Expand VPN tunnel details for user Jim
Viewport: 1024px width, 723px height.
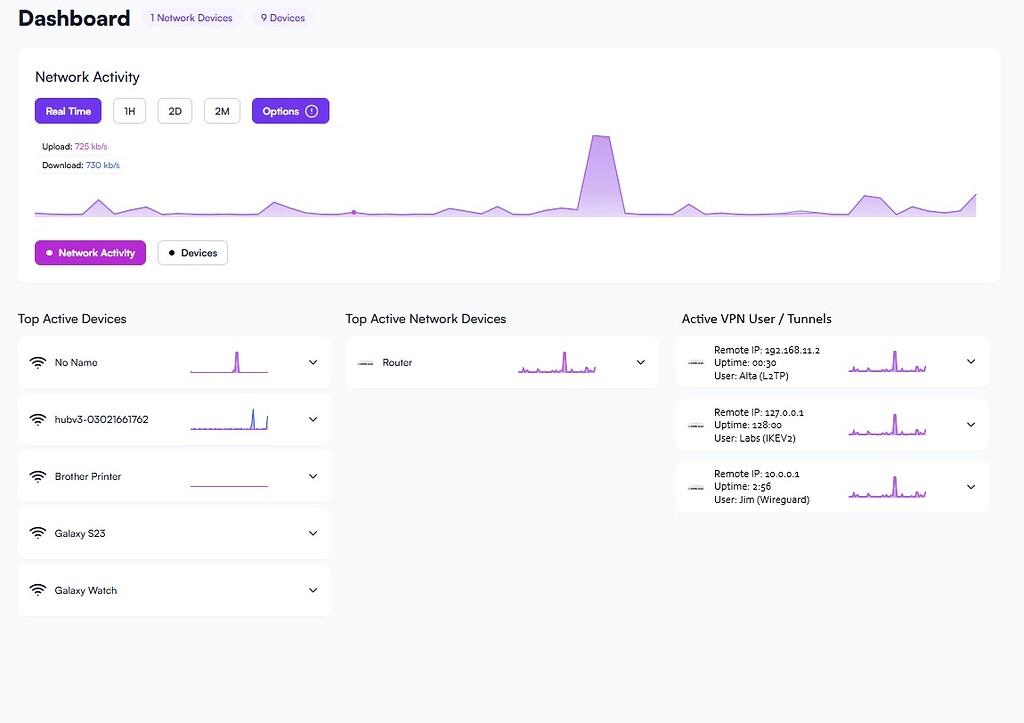point(970,487)
